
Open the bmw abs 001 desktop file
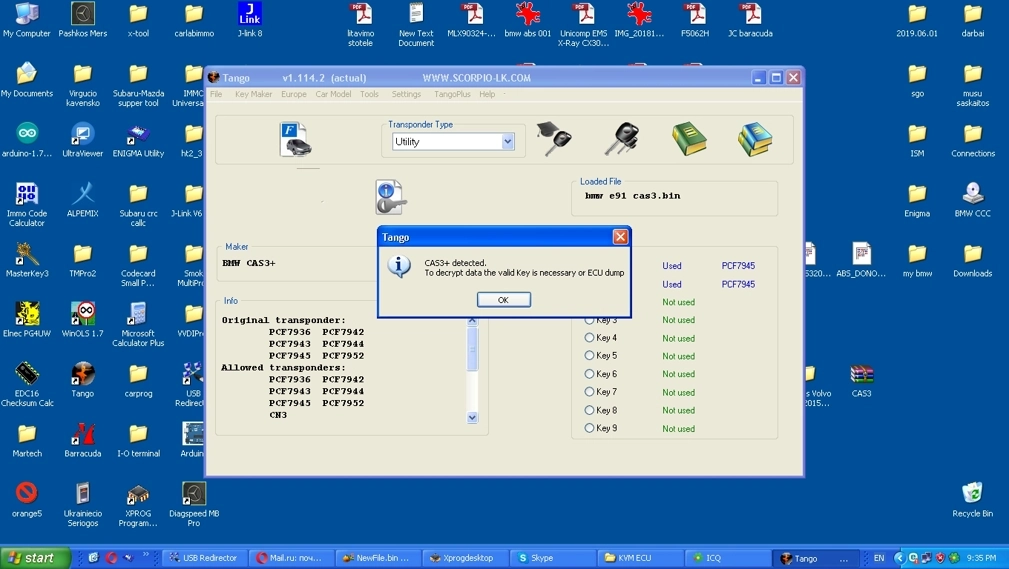click(528, 20)
